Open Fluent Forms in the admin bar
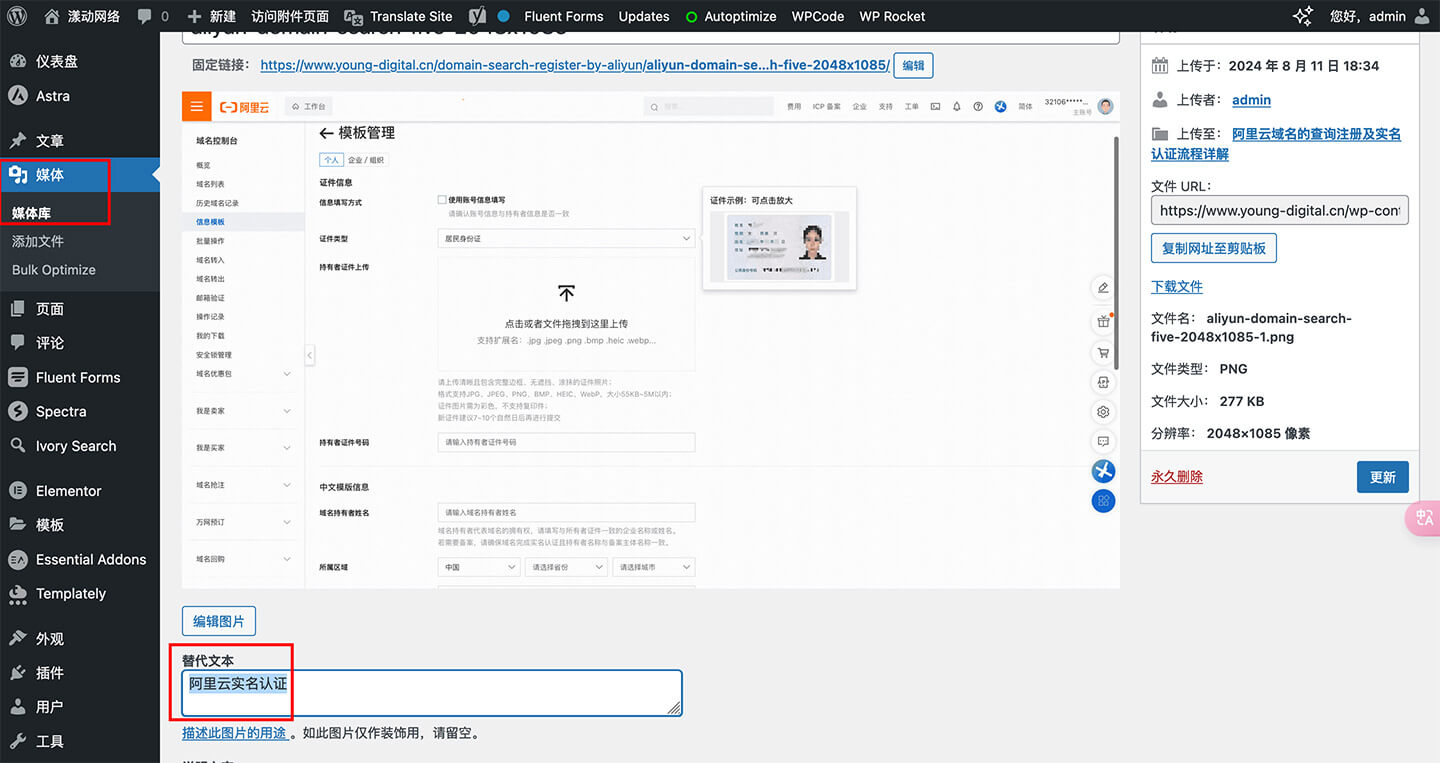The width and height of the screenshot is (1440, 763). point(563,16)
